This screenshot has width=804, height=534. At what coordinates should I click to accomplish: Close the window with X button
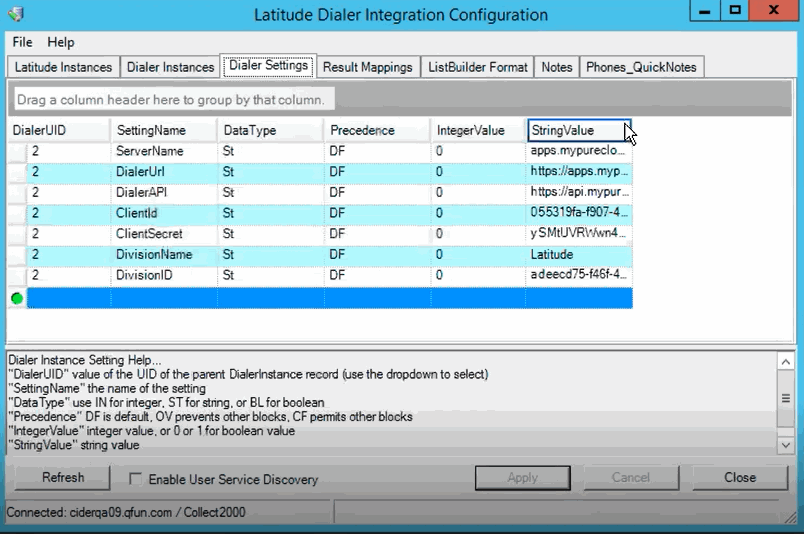click(774, 10)
